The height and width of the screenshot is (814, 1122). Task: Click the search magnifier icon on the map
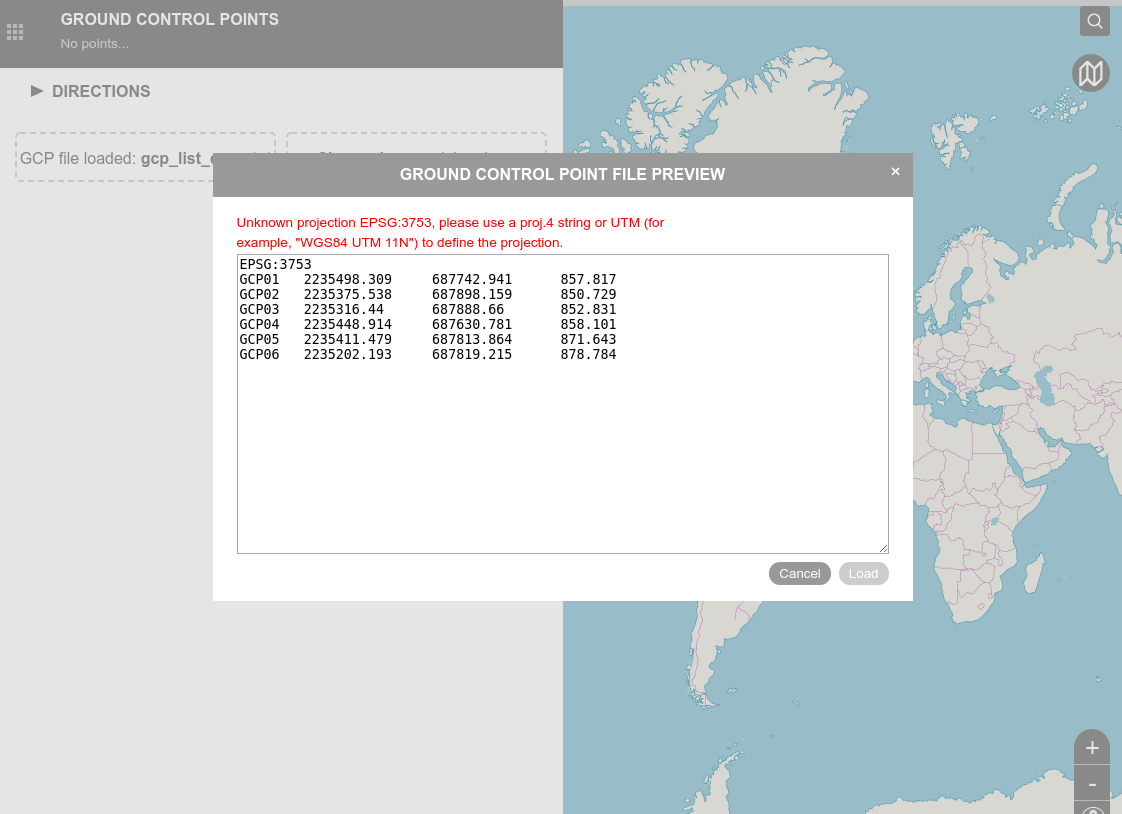1094,20
